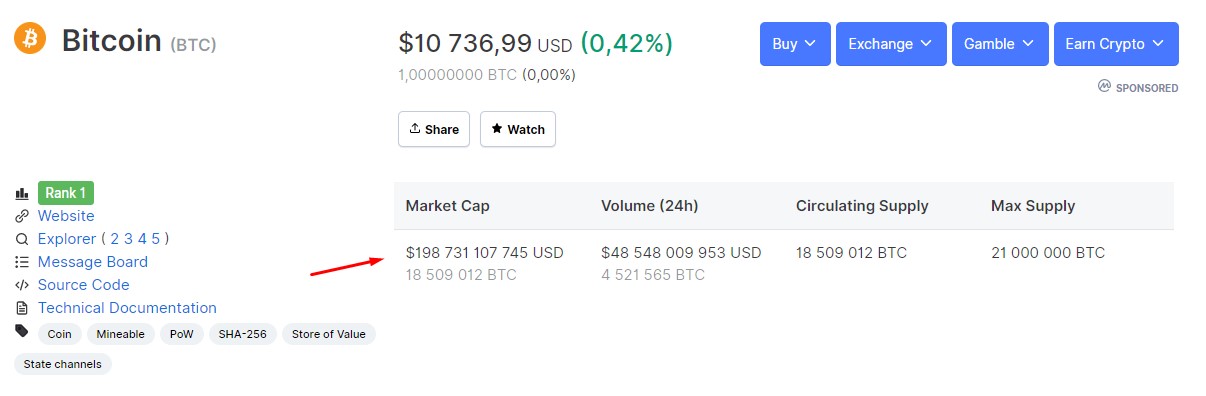Click the tag icon before Coin
1206x396 pixels.
(x=22, y=331)
